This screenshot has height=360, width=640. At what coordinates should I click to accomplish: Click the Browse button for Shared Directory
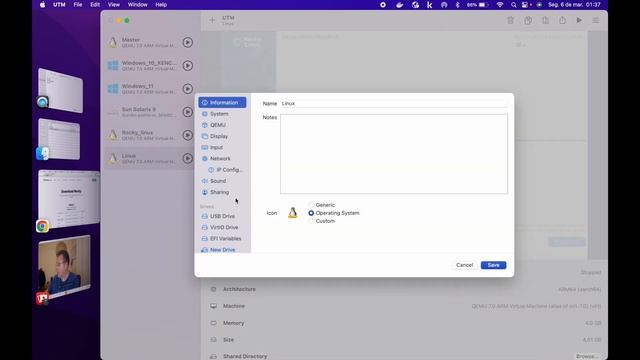pos(587,356)
